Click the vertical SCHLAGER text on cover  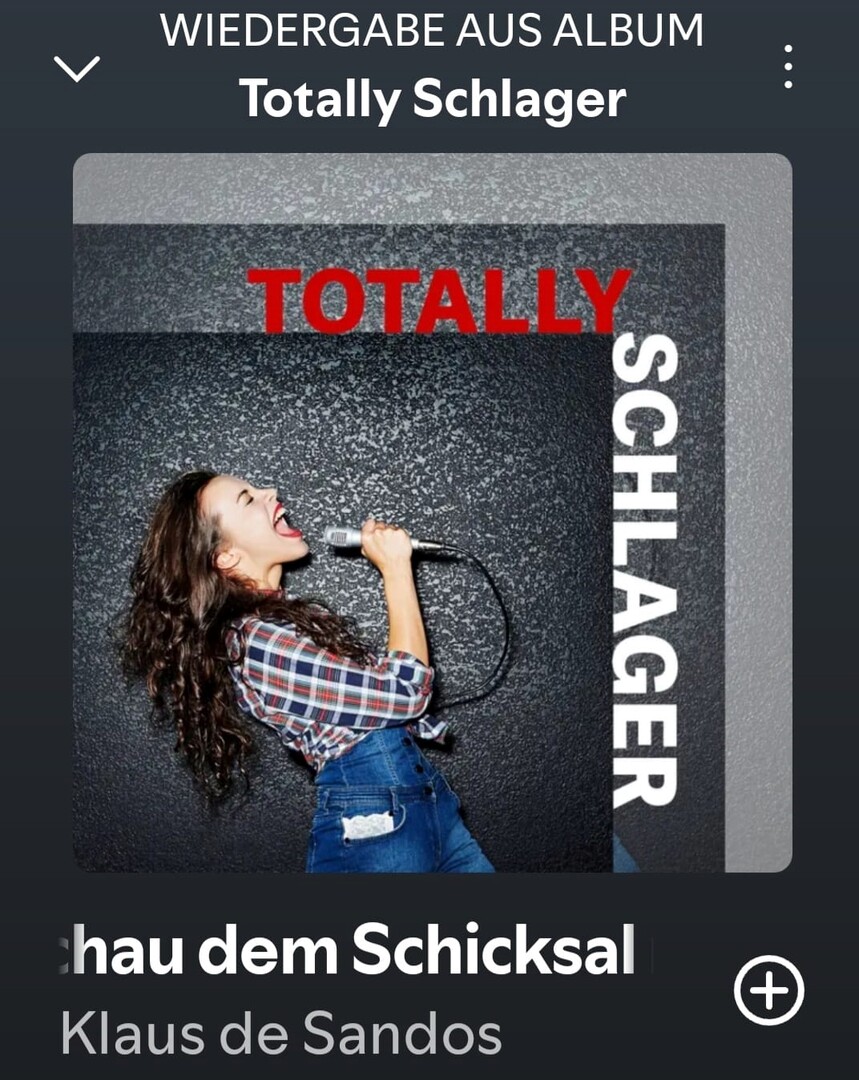click(645, 571)
